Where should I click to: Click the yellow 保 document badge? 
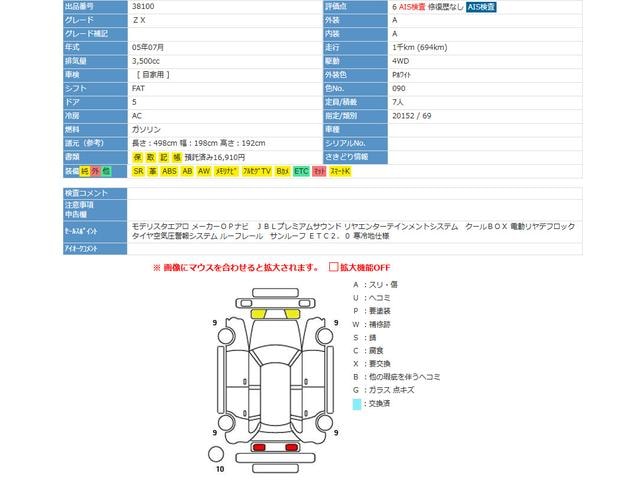coord(138,157)
